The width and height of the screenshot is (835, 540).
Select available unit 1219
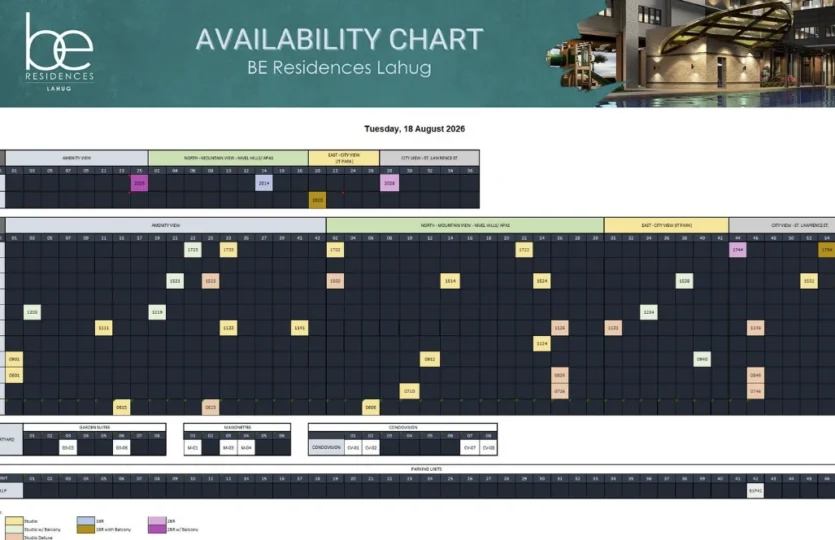157,312
